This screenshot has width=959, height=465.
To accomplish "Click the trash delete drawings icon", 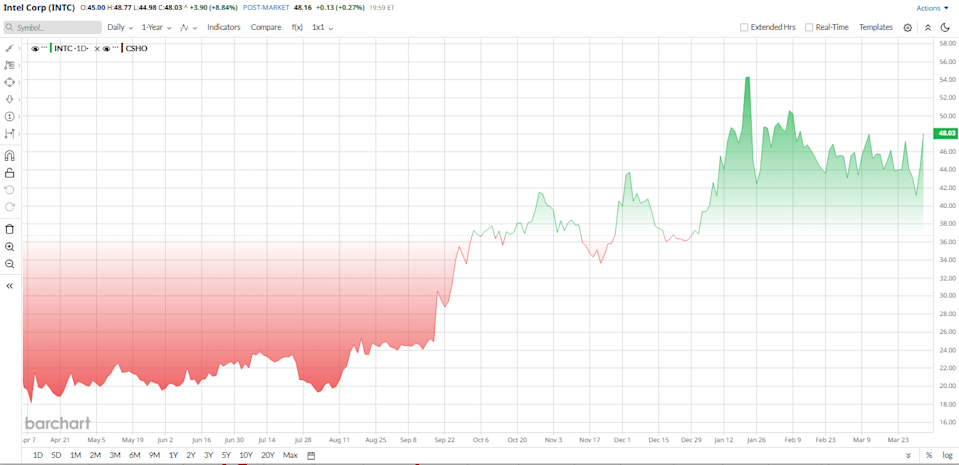I will [10, 229].
